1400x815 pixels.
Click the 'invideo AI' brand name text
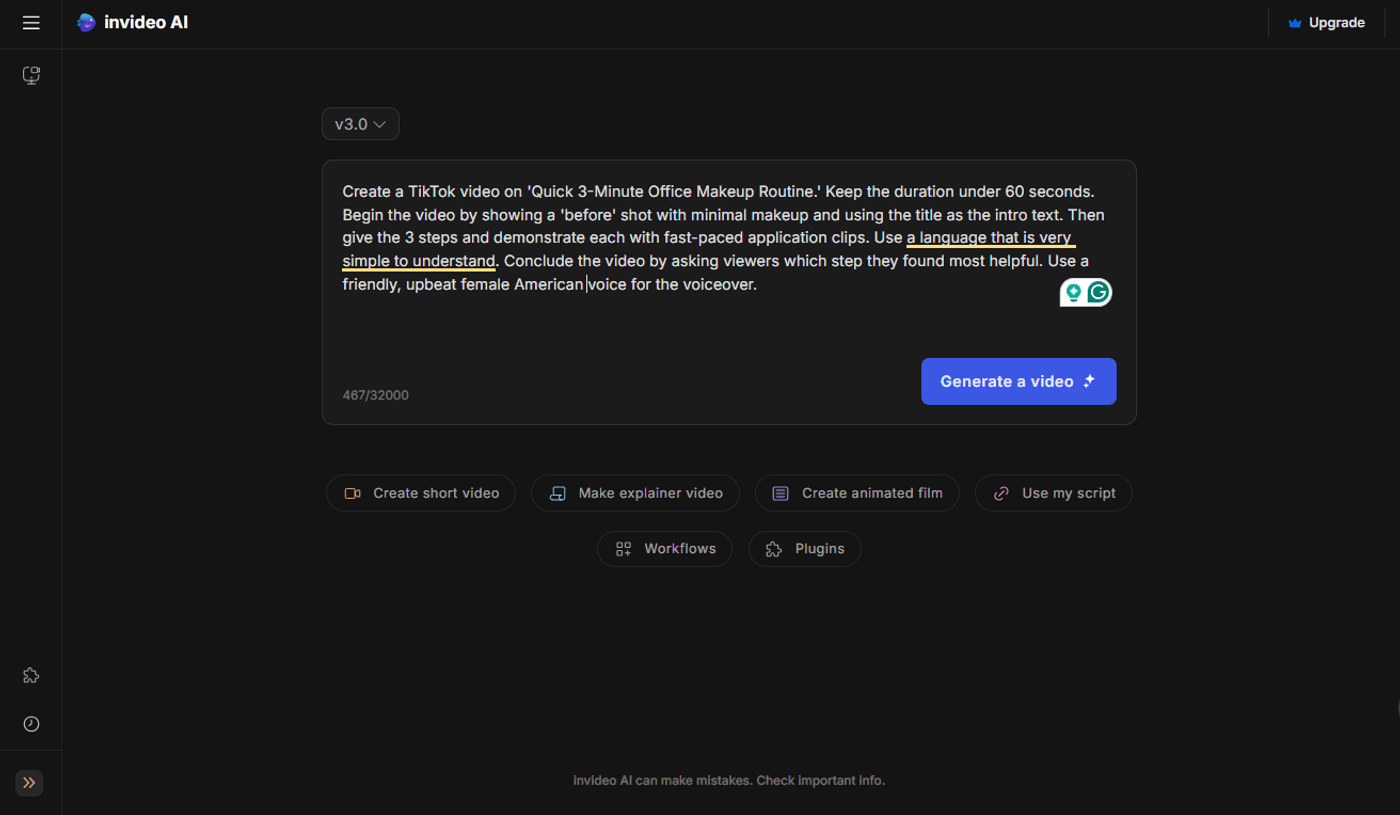coord(146,23)
